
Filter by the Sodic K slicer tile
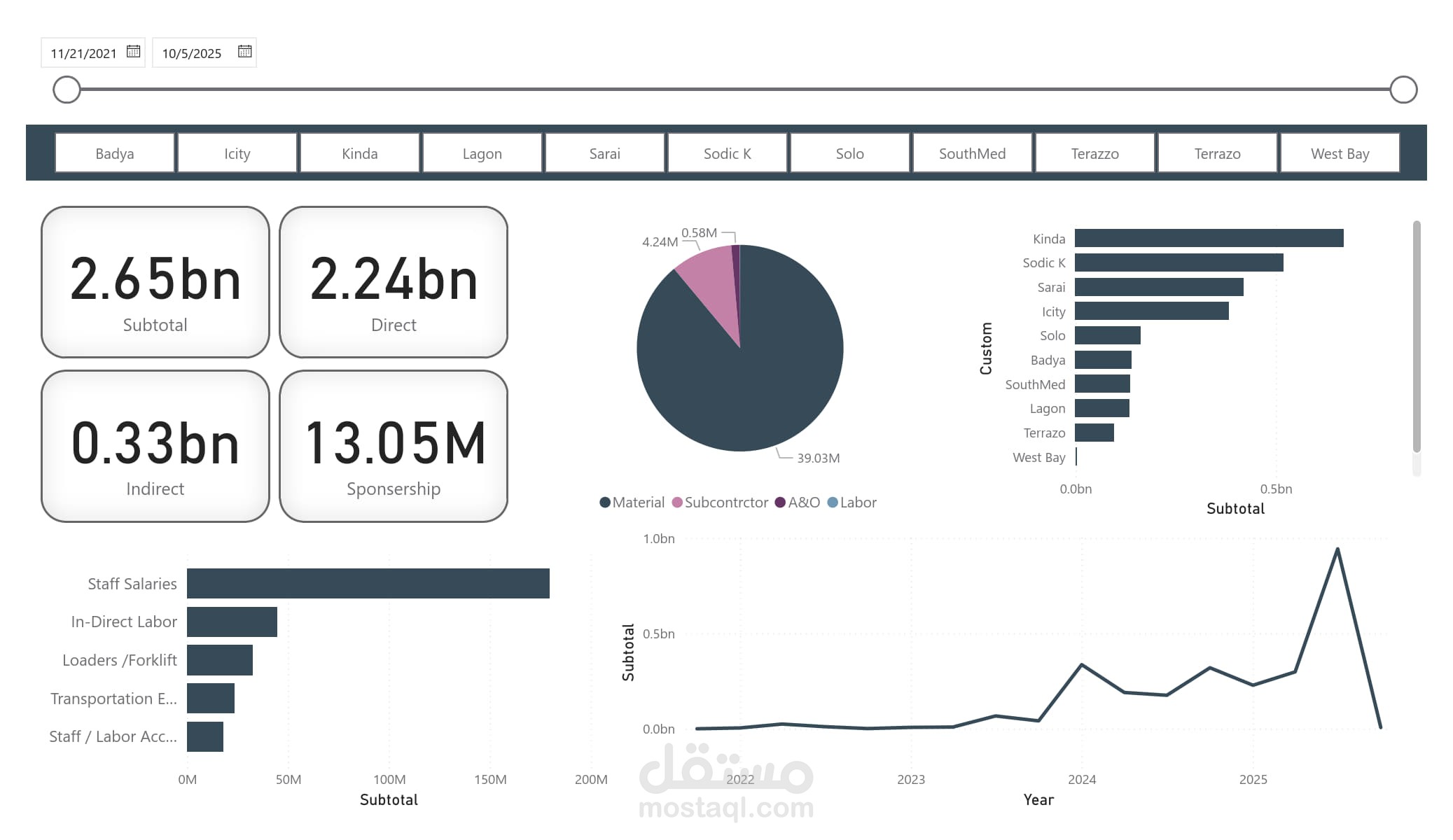tap(727, 153)
